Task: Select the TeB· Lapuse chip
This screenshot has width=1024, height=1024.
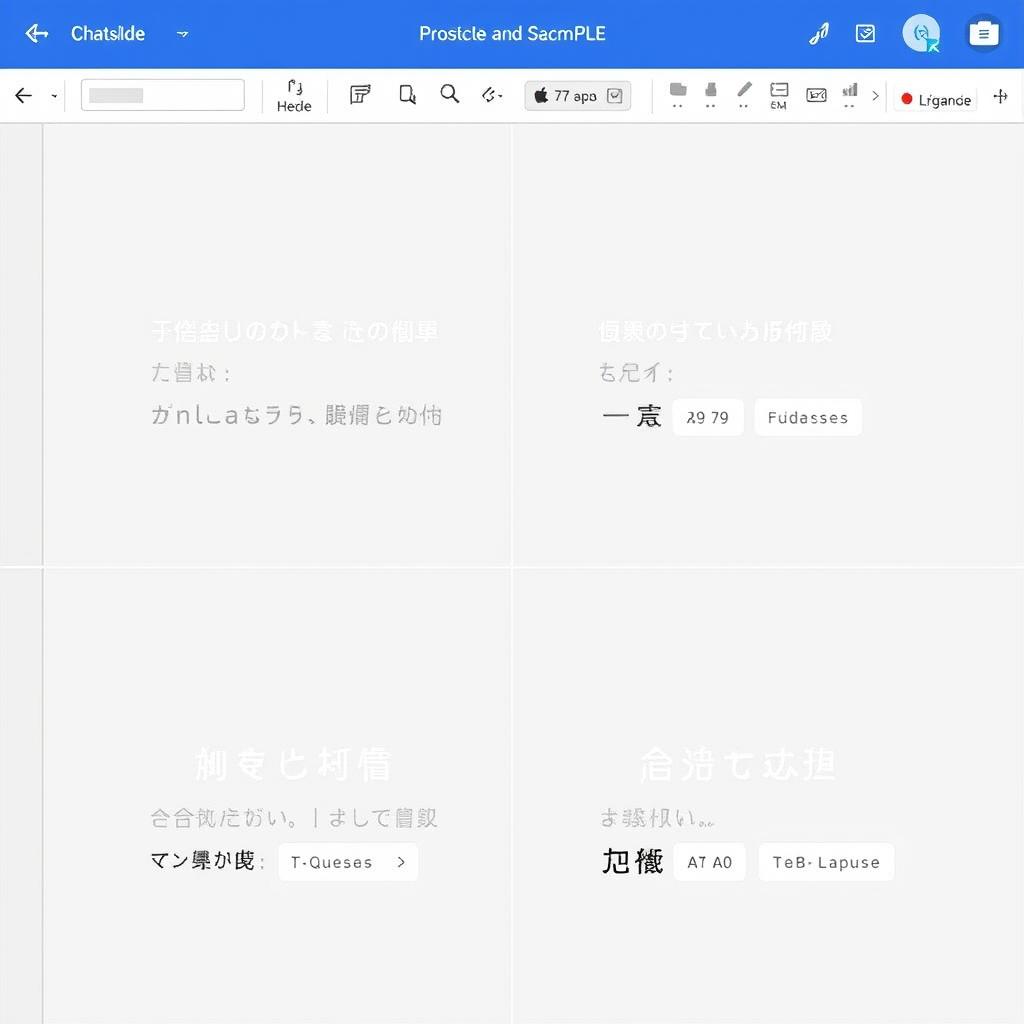Action: (825, 862)
